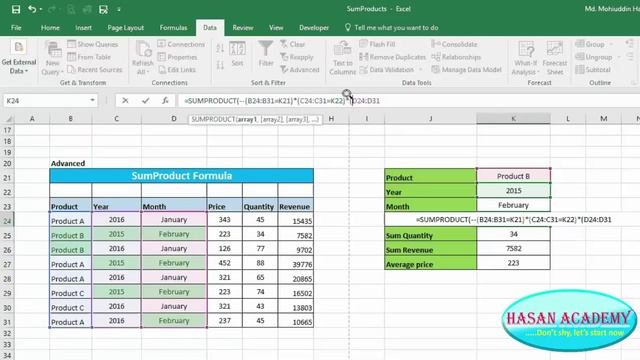Screen dimensions: 640x360
Task: Click cell K23 containing February
Action: click(x=513, y=205)
